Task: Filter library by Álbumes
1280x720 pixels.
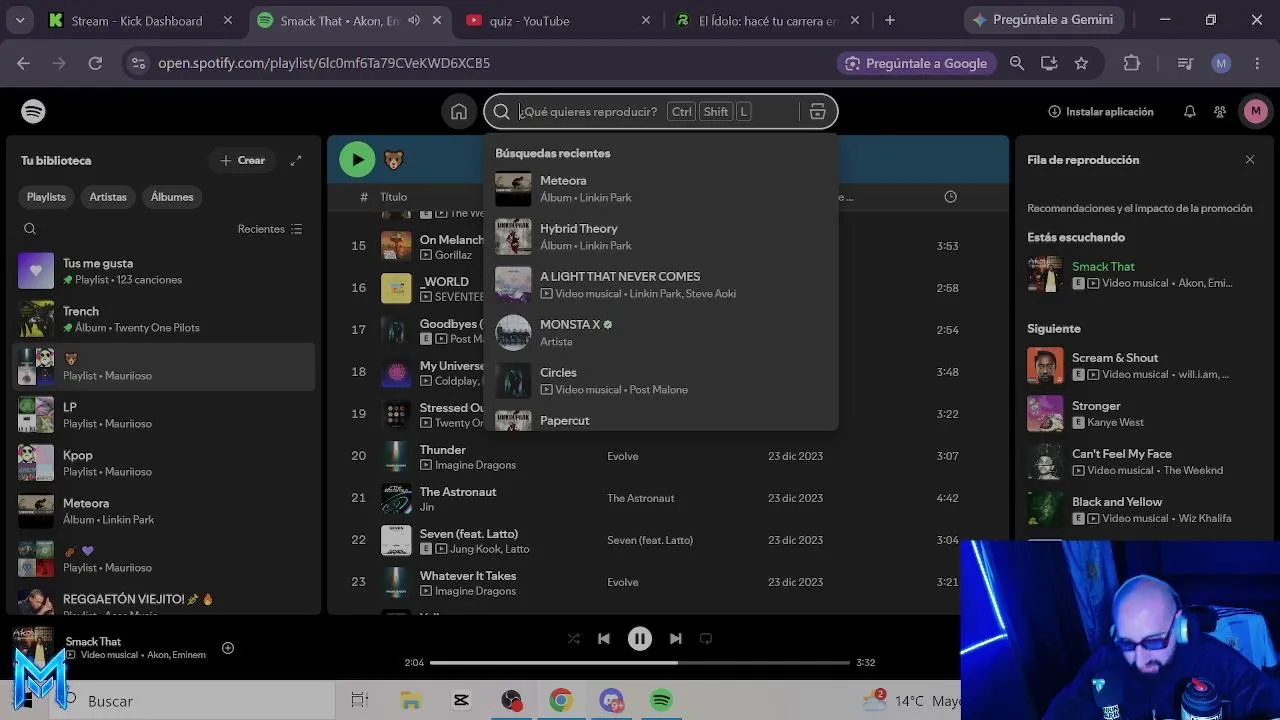Action: click(x=172, y=197)
